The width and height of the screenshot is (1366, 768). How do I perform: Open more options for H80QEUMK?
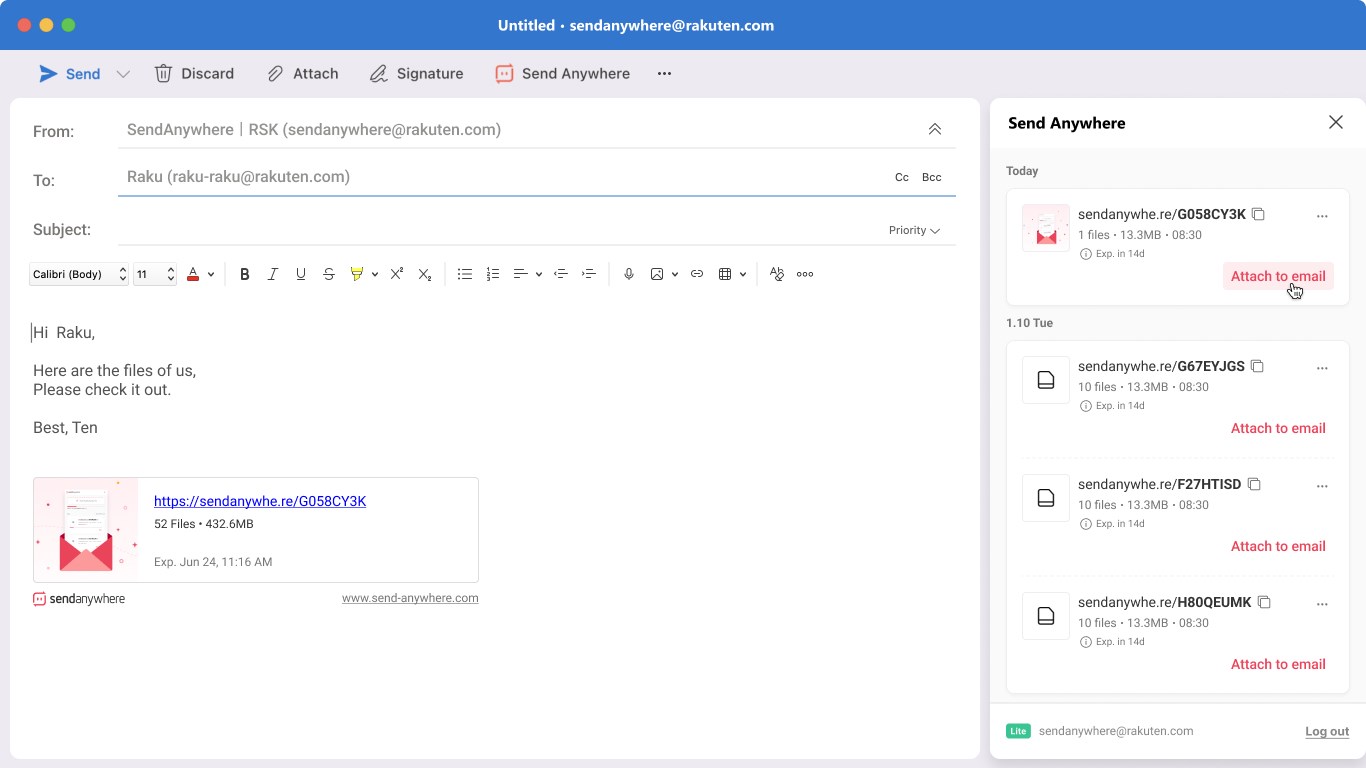point(1322,604)
